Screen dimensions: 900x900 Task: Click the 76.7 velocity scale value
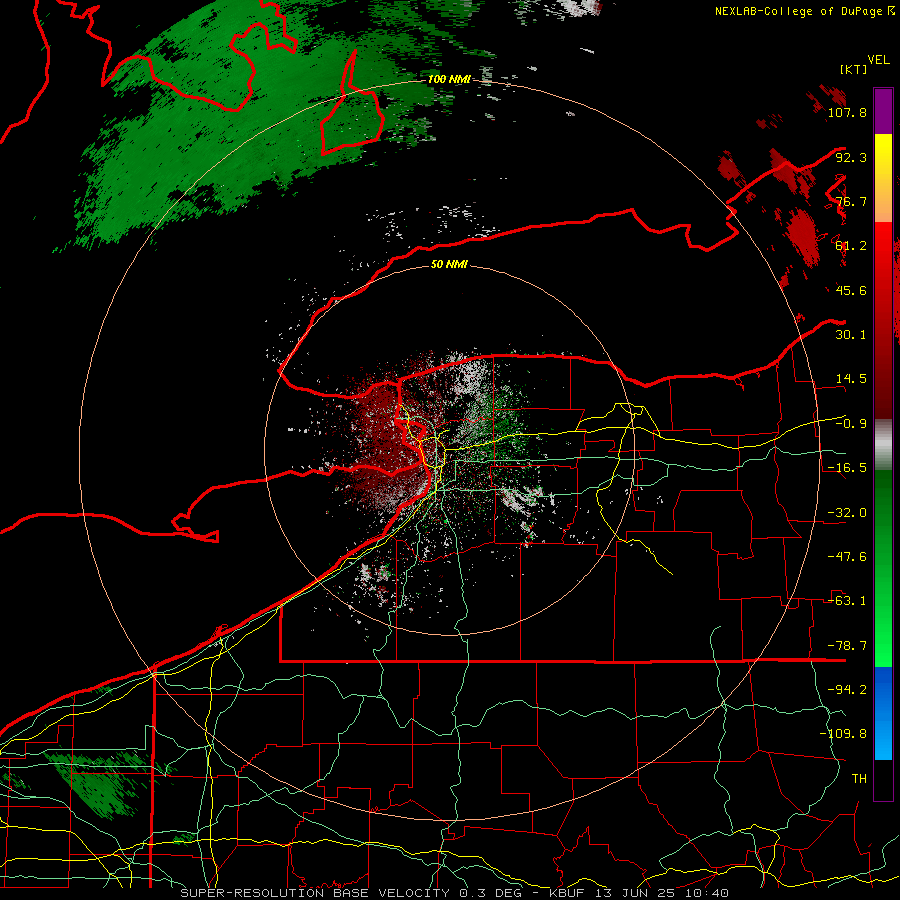click(x=851, y=201)
